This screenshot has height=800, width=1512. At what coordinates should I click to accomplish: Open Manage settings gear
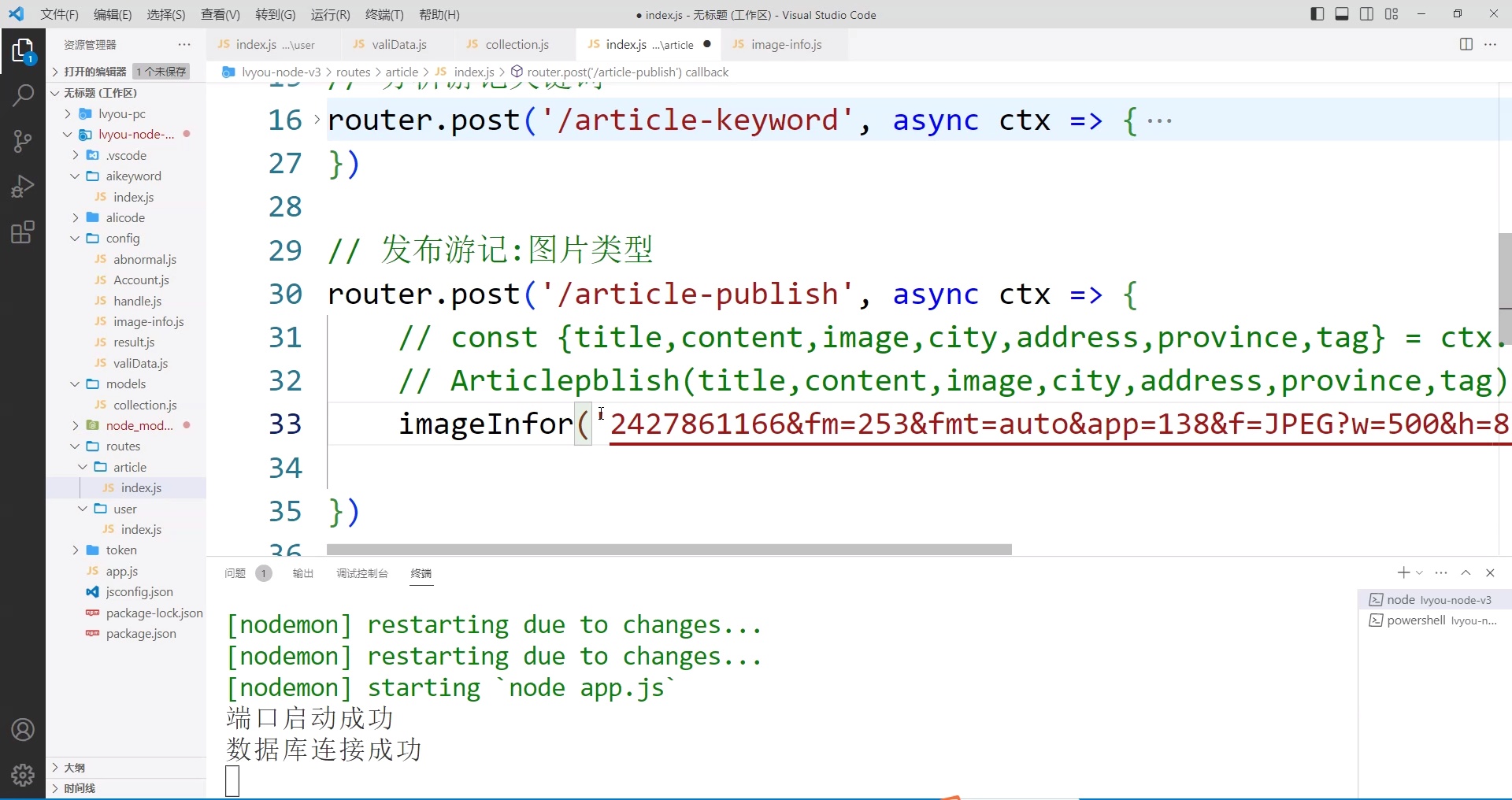[x=23, y=775]
